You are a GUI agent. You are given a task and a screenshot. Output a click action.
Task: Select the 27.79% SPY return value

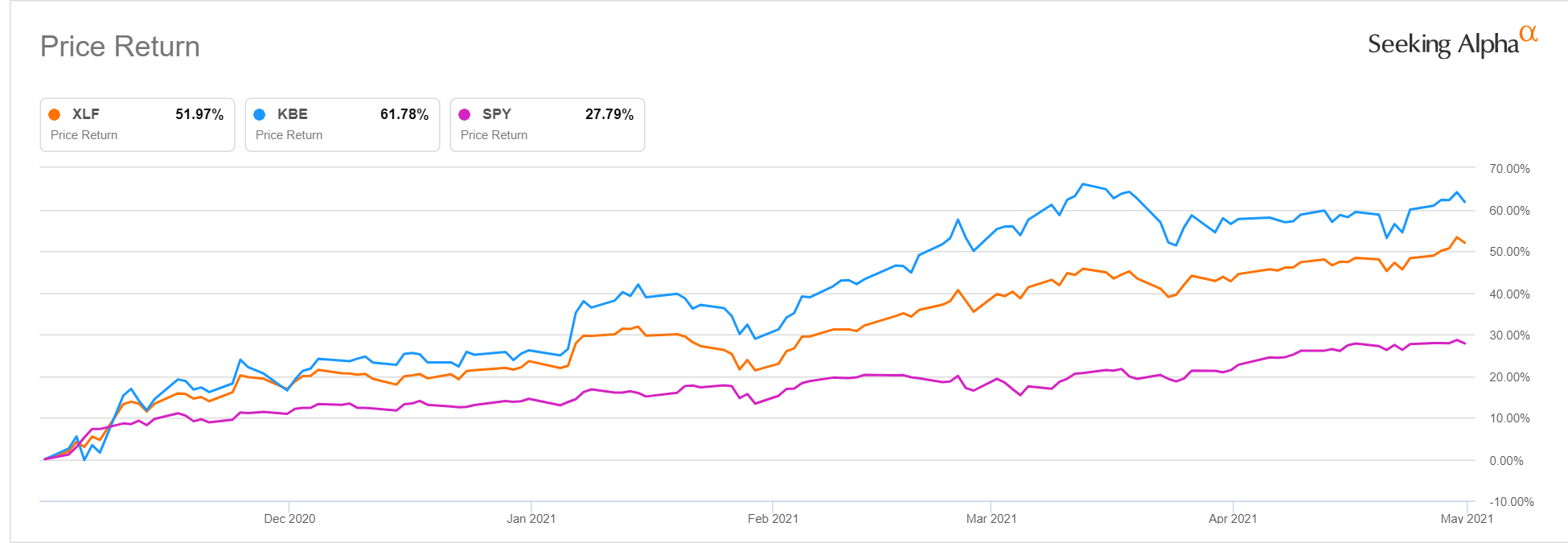[x=610, y=114]
